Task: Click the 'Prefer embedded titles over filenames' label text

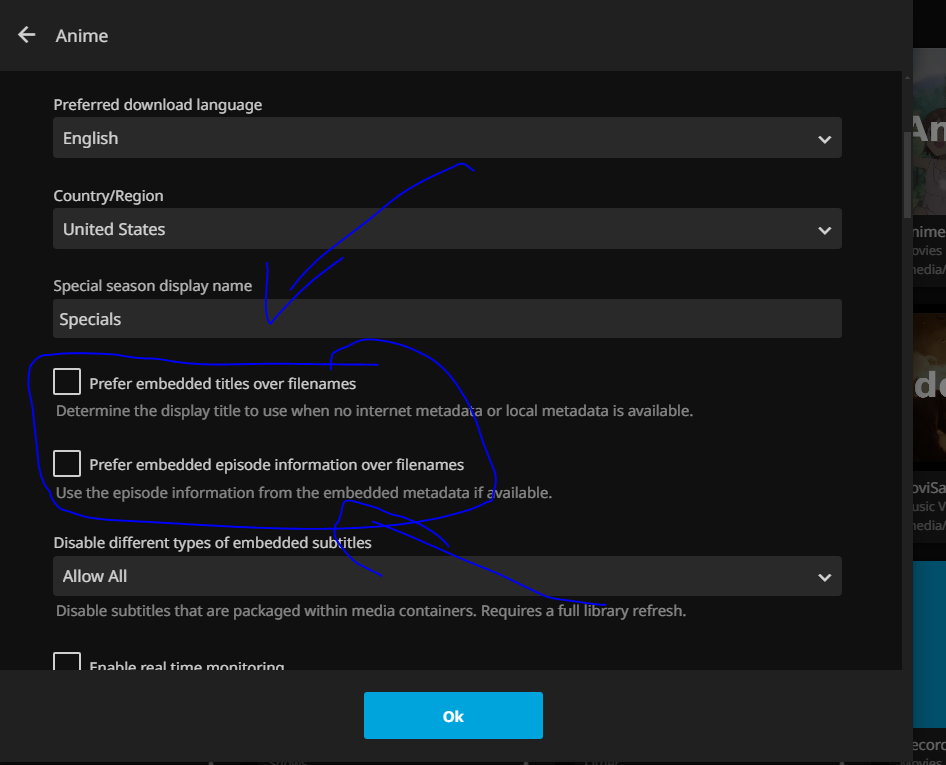Action: click(222, 383)
